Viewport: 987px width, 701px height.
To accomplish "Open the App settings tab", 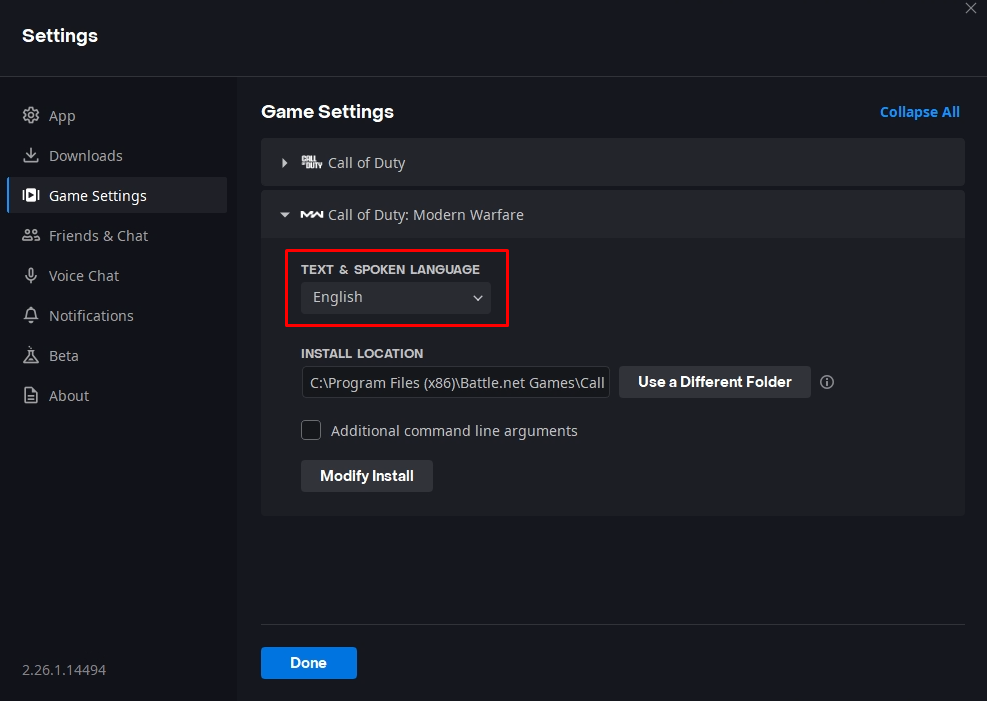I will [117, 116].
